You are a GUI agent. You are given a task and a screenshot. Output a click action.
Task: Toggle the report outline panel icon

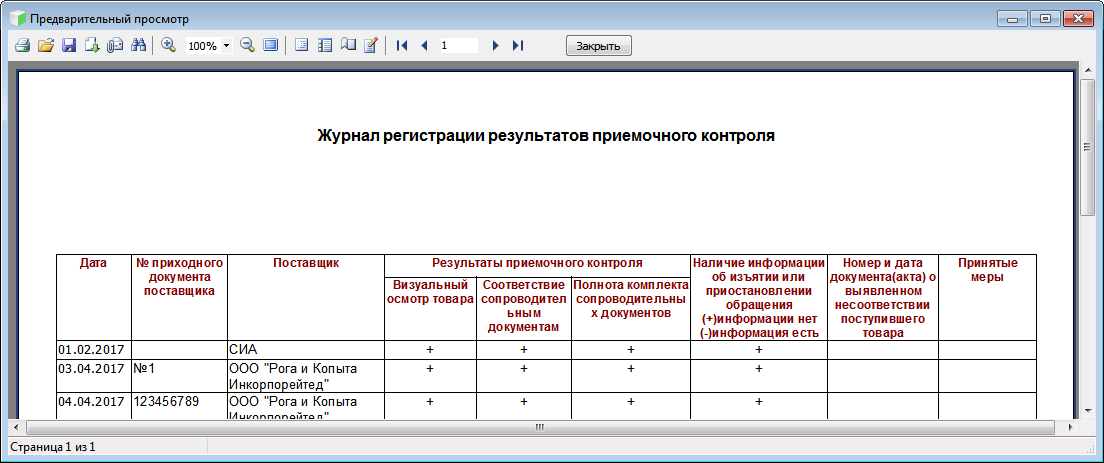pos(301,45)
